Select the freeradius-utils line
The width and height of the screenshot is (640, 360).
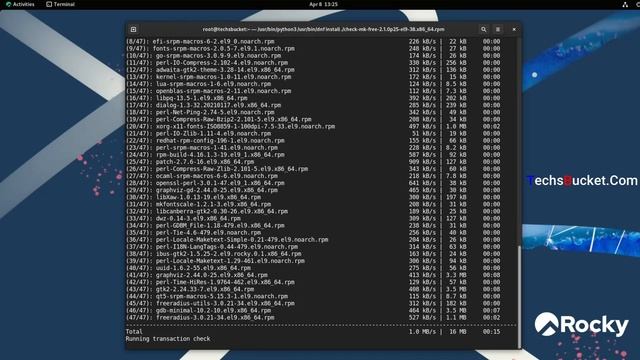(x=313, y=303)
